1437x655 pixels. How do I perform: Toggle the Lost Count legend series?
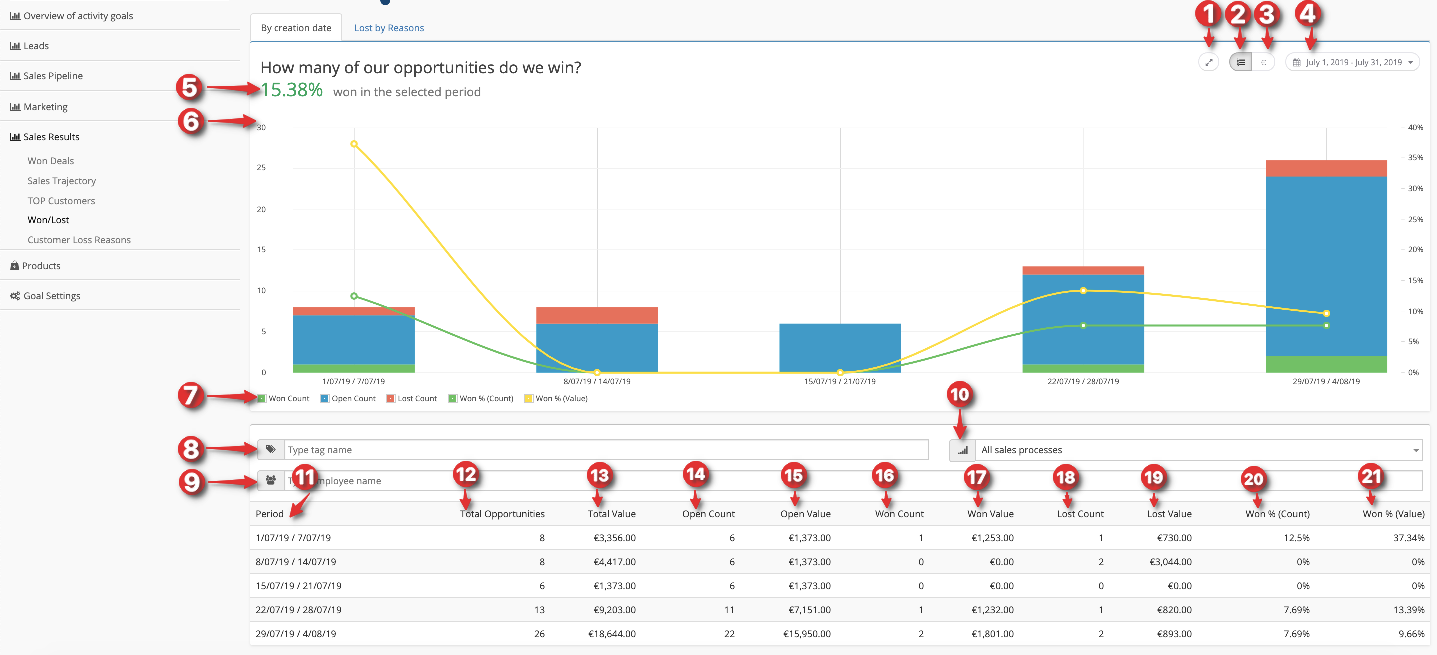point(411,398)
